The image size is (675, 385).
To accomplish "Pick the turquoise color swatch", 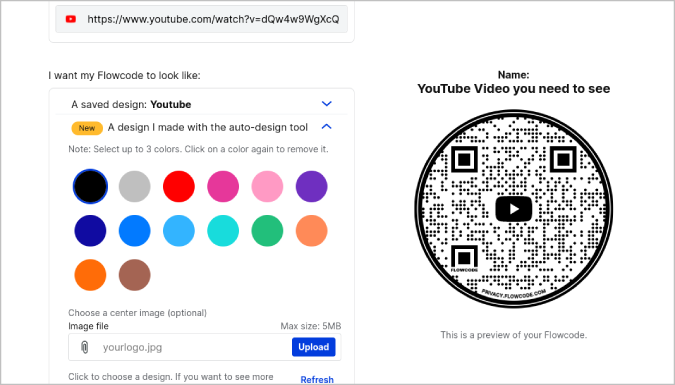I will 223,231.
